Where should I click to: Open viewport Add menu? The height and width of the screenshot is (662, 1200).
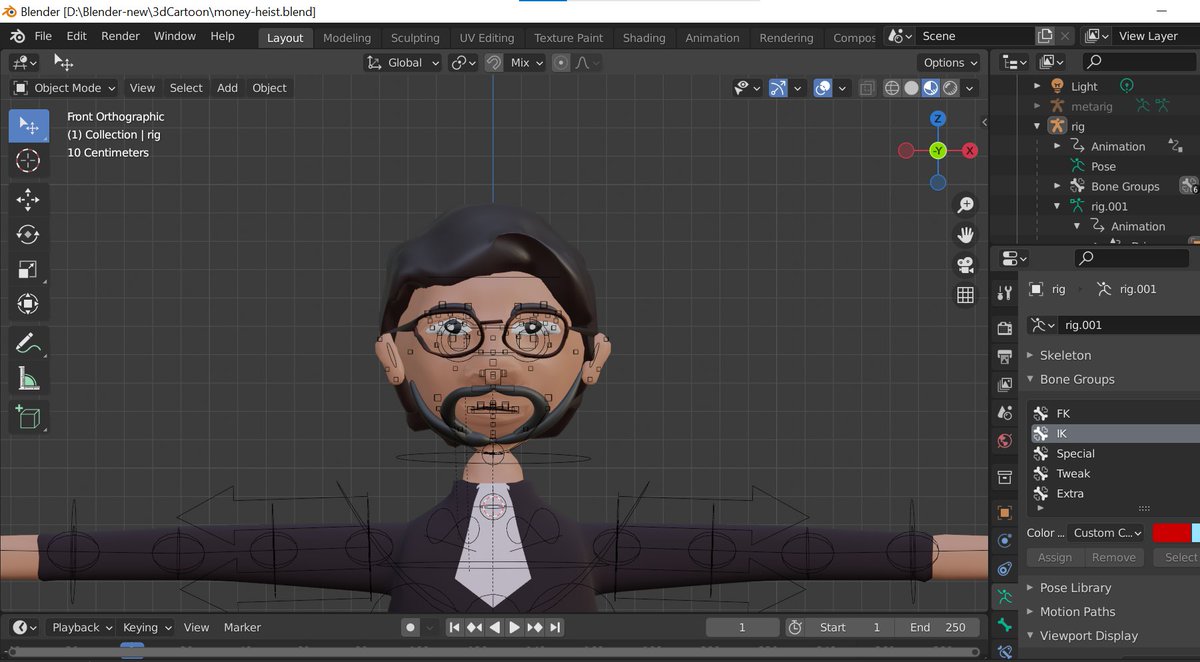(x=228, y=88)
